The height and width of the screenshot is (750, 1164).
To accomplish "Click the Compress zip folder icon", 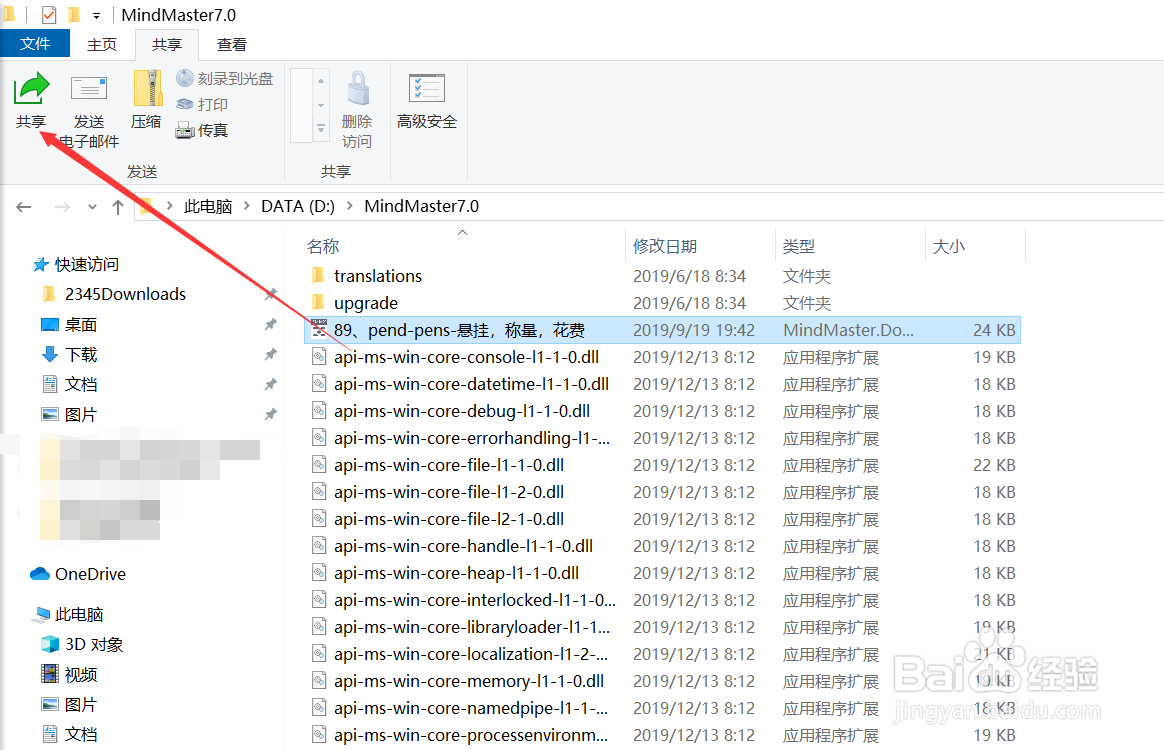I will pyautogui.click(x=147, y=88).
